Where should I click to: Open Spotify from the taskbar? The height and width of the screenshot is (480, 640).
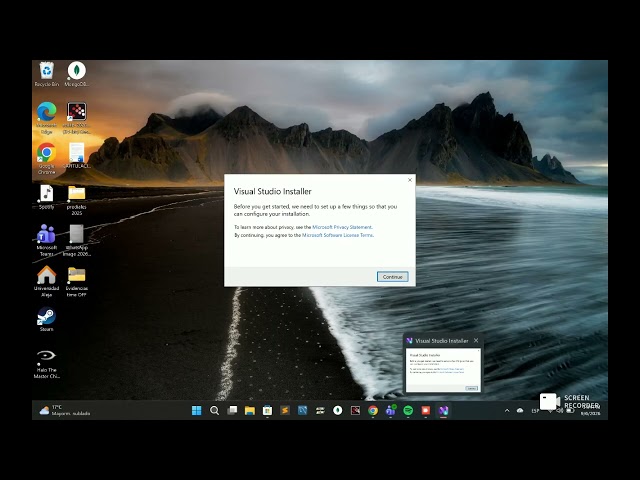coord(408,411)
